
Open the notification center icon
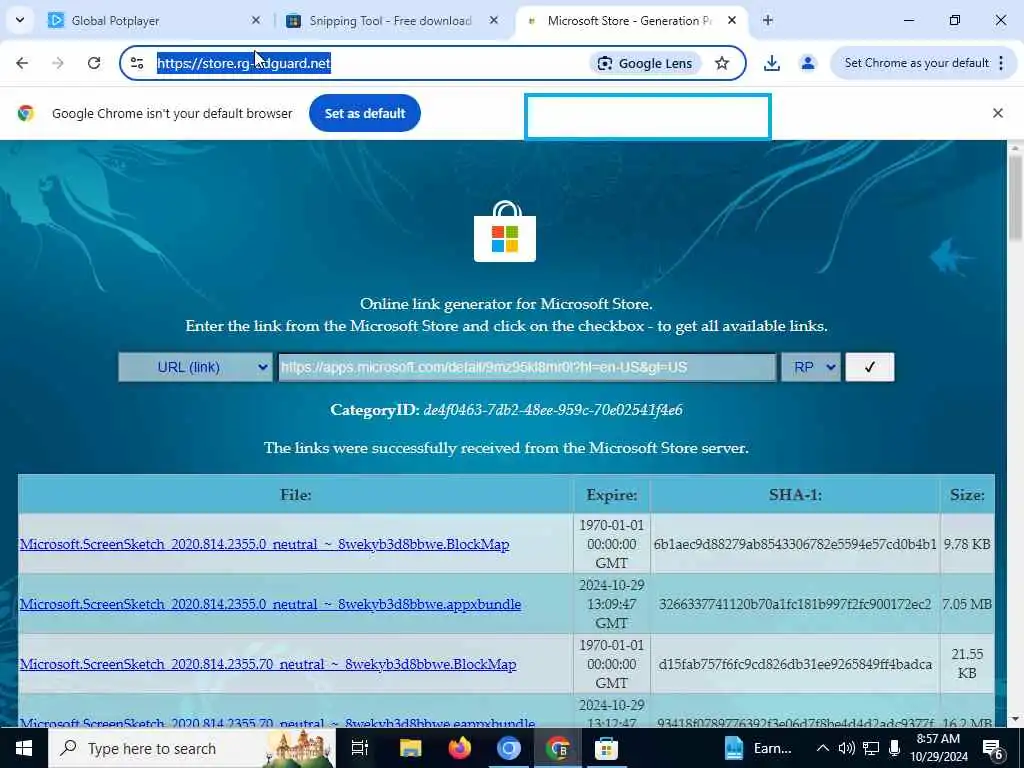[992, 749]
